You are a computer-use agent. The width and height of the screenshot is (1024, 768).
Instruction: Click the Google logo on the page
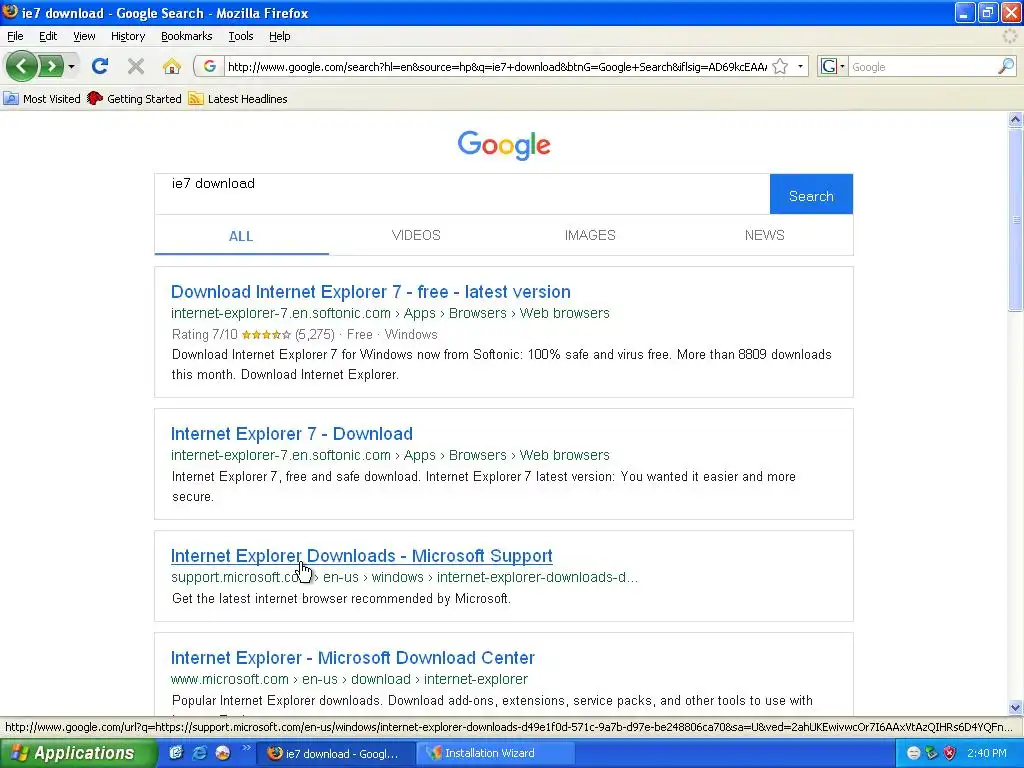tap(504, 145)
